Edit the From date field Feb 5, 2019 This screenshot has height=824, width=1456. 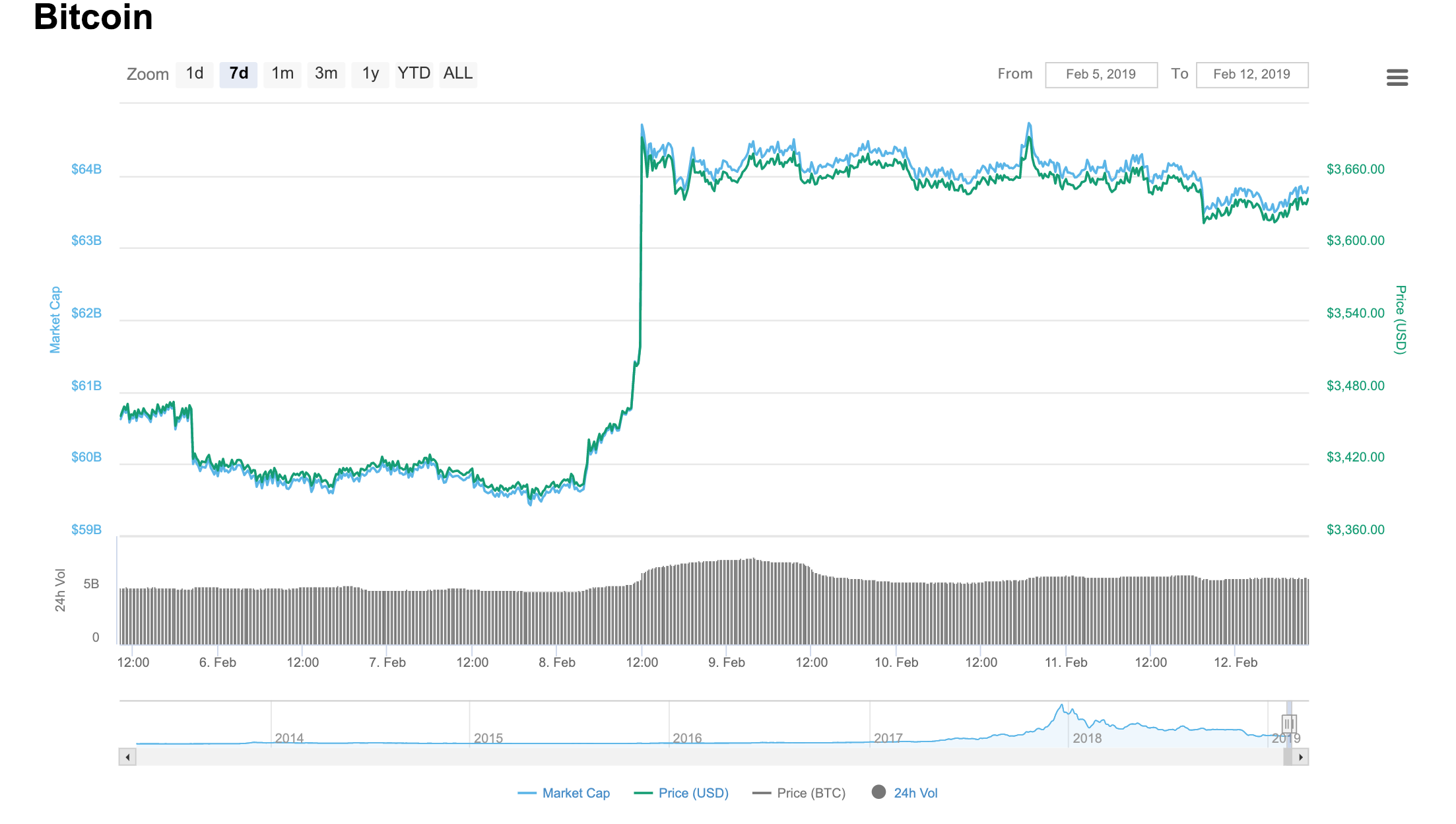click(1101, 75)
